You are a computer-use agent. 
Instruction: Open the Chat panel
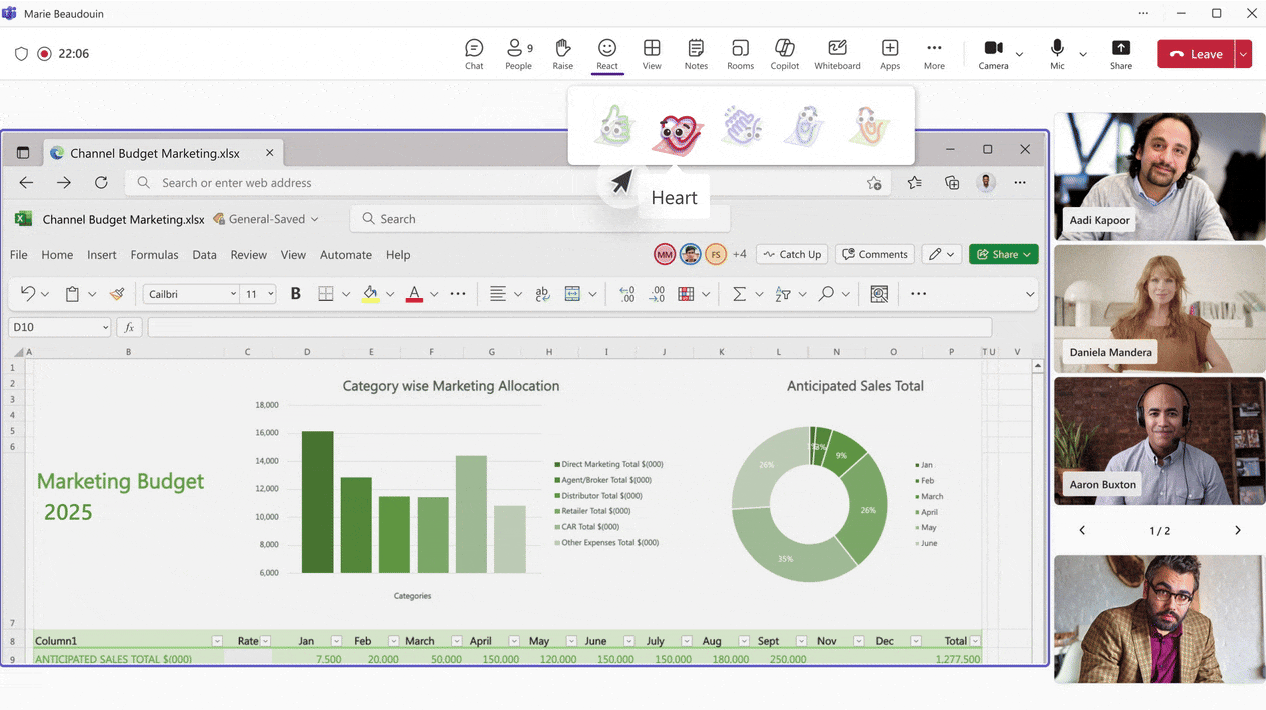tap(474, 54)
